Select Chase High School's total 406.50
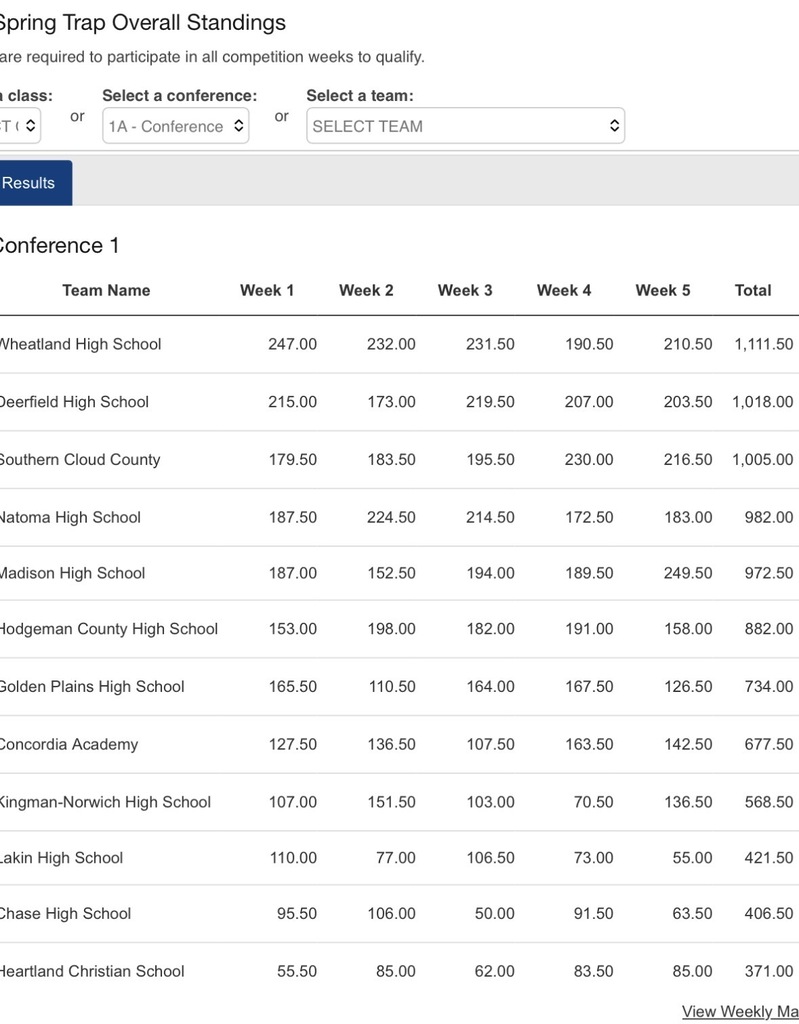This screenshot has width=799, height=1024. click(769, 913)
